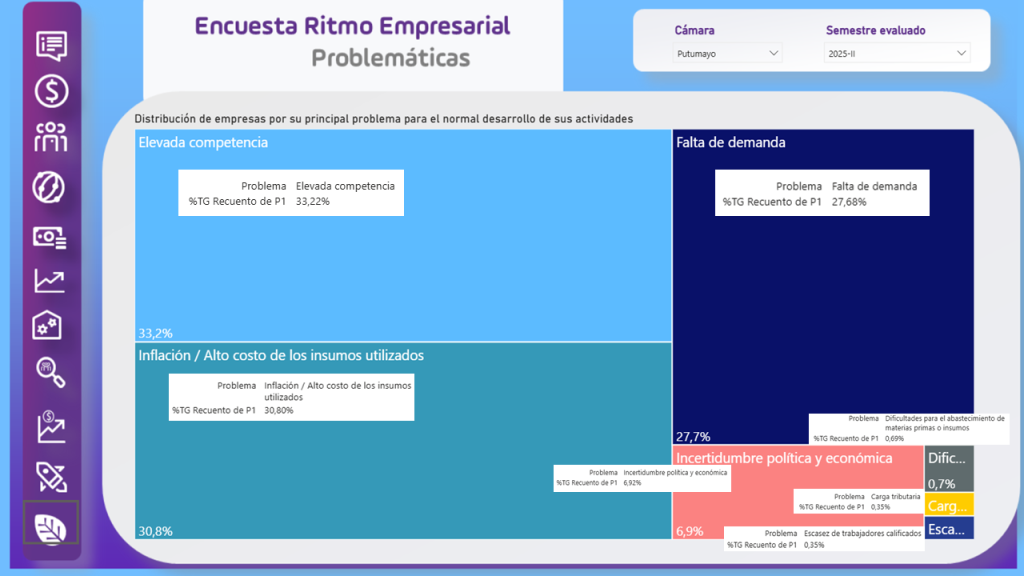This screenshot has width=1024, height=576.
Task: Click the Cámara dropdown chevron arrow
Action: [x=773, y=53]
